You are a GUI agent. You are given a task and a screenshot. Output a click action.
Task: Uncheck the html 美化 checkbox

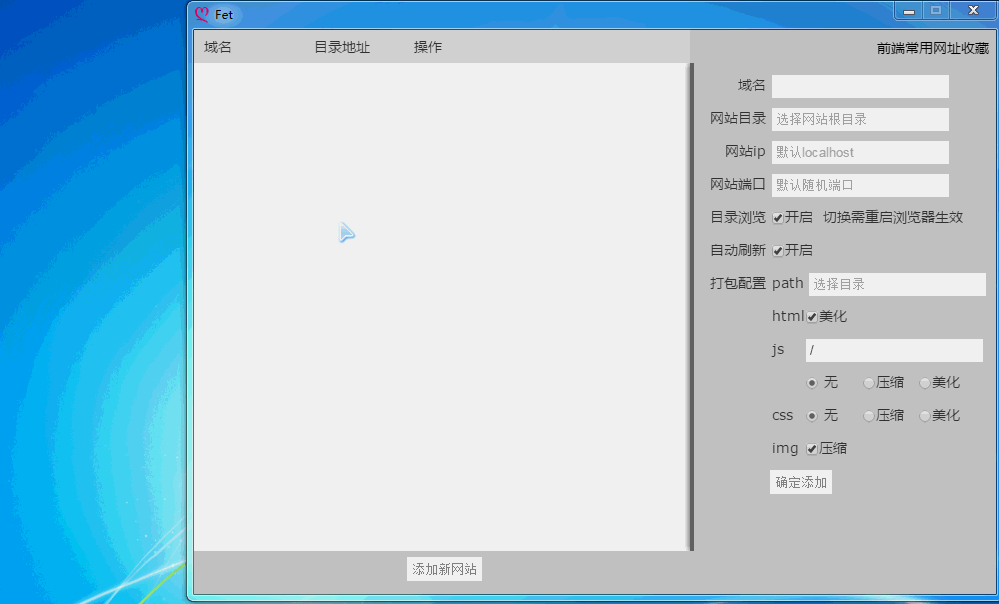pos(812,317)
